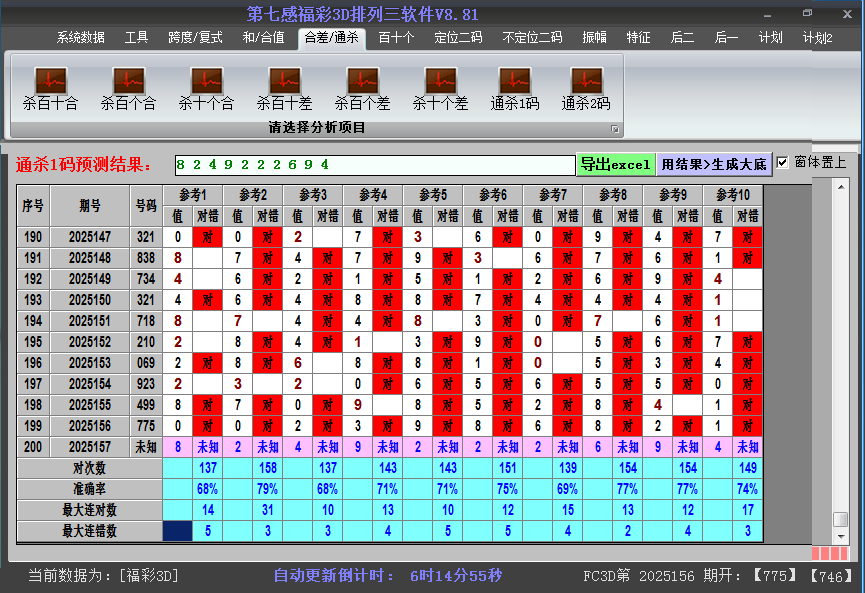Click the dark selected cell in 最大连错数 row

[178, 531]
